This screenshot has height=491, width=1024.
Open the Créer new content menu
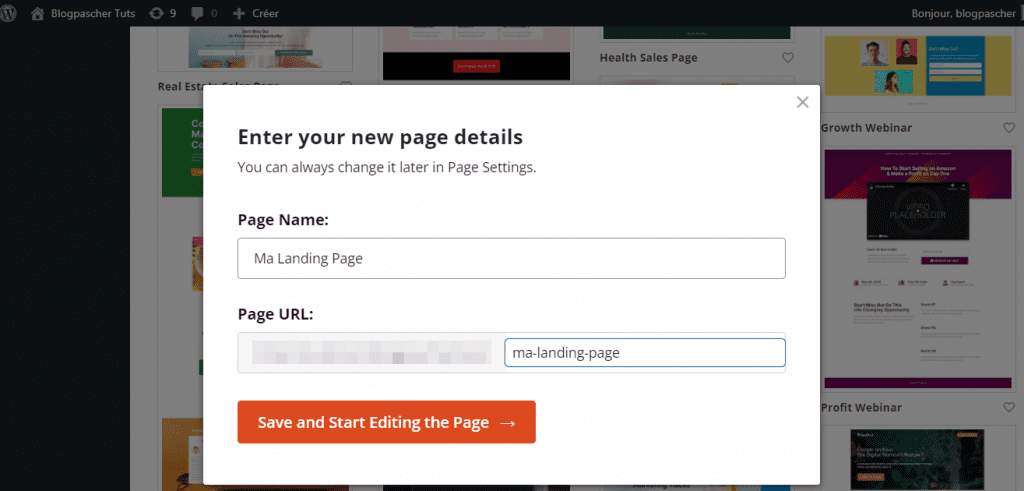coord(256,12)
